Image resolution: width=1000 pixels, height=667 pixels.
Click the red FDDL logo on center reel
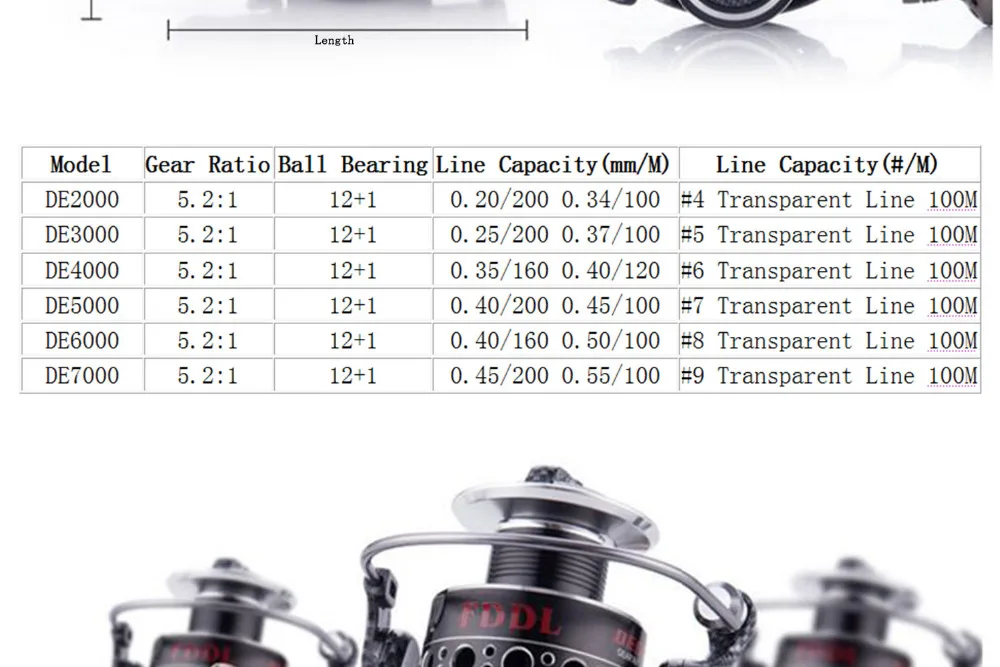(510, 617)
